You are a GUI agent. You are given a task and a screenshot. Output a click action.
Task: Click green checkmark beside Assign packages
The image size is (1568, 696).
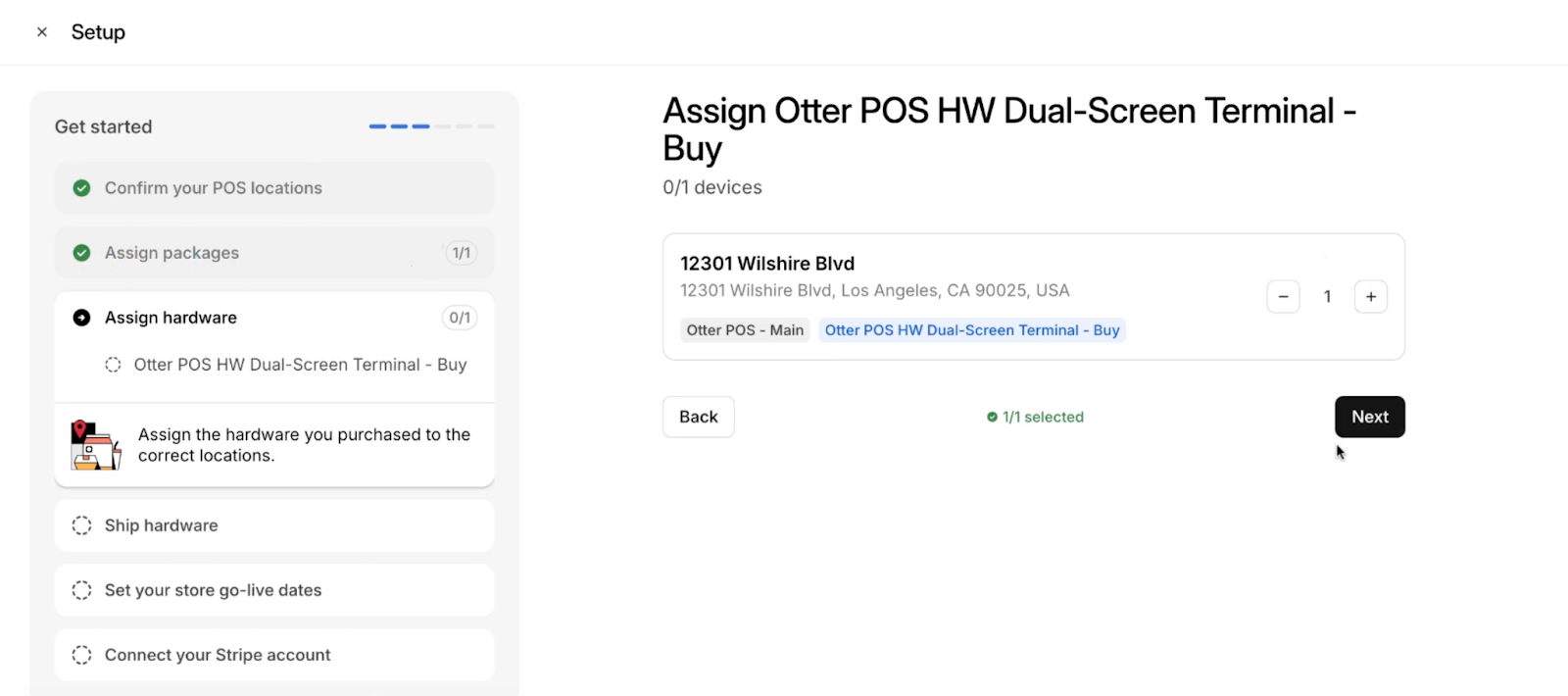tap(82, 253)
